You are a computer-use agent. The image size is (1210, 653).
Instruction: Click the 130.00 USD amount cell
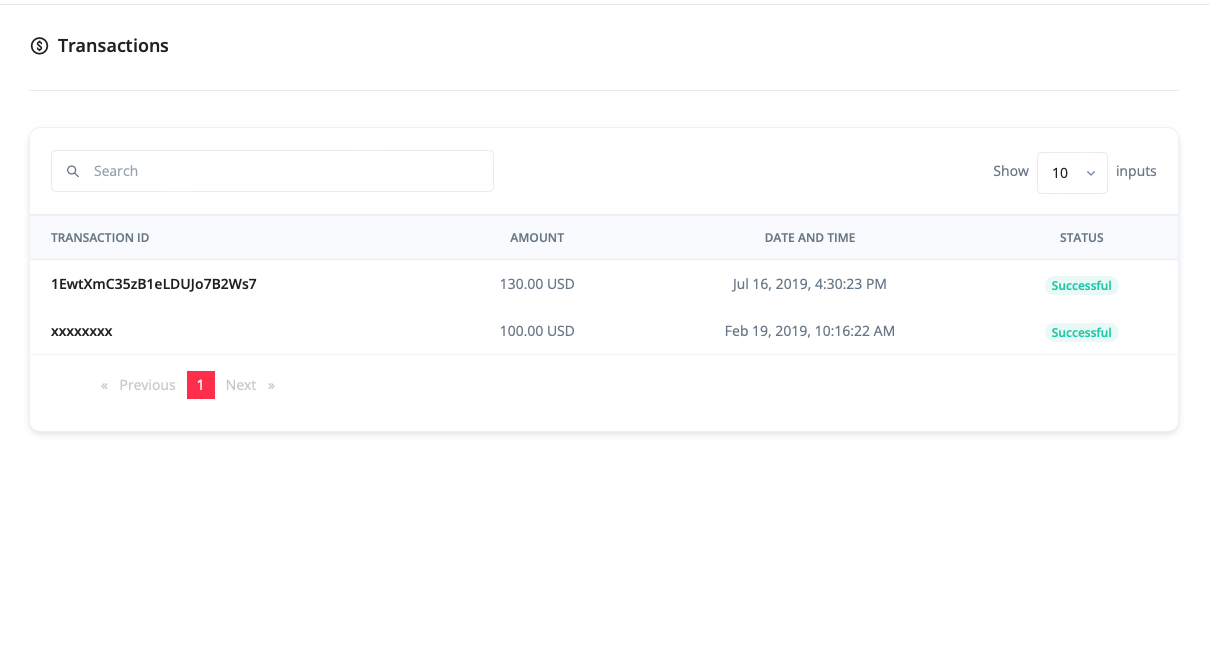pyautogui.click(x=537, y=284)
